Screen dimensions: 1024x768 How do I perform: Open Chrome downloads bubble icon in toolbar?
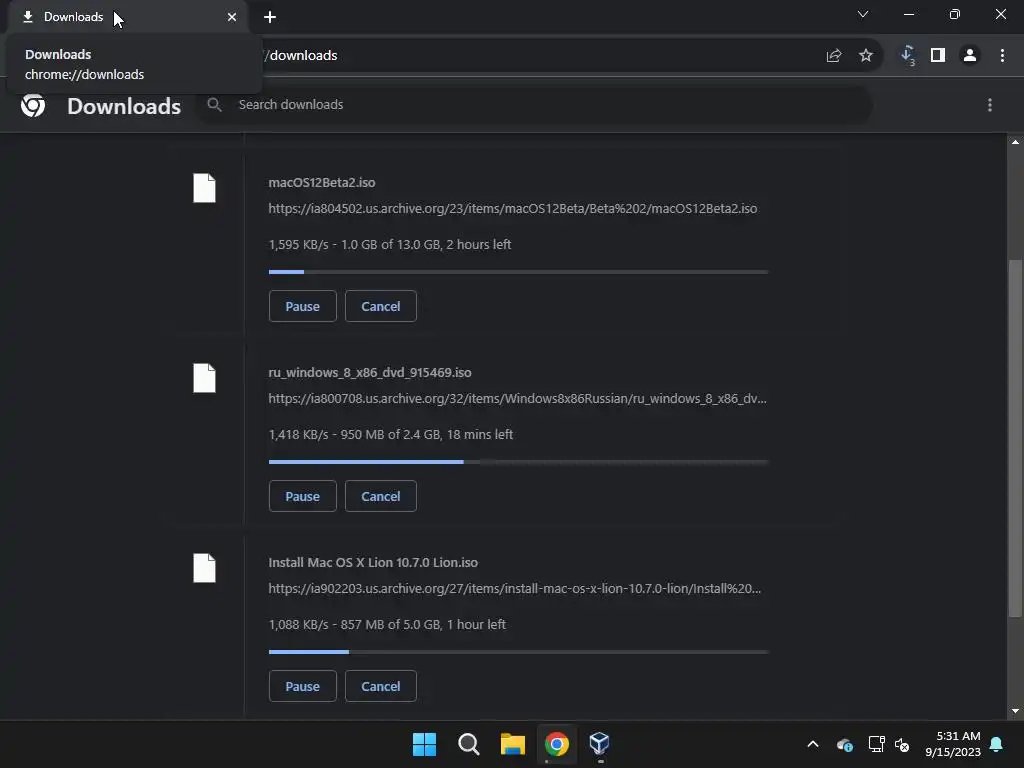click(908, 56)
